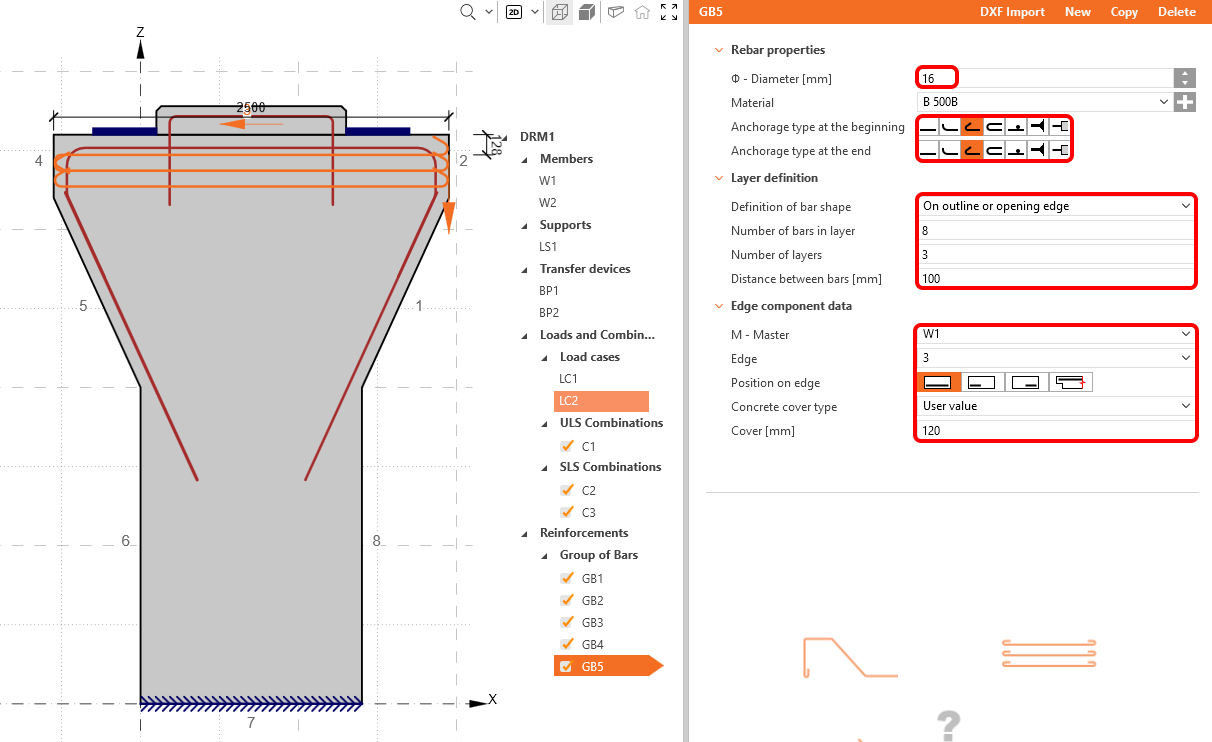Select straight anchorage type at the beginning
Screen dimensions: 1212x742
928,127
